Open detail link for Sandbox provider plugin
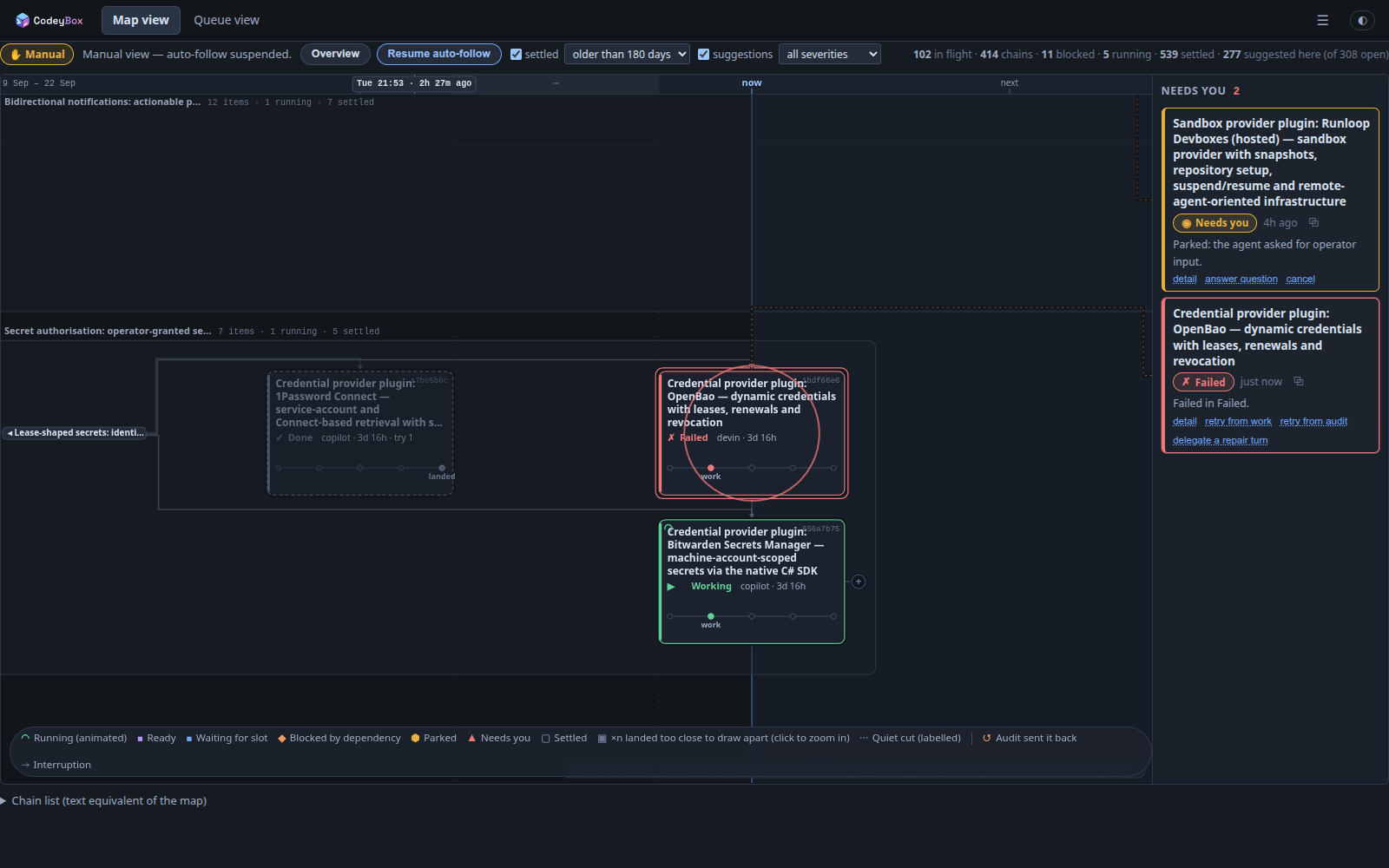The width and height of the screenshot is (1389, 868). tap(1184, 279)
